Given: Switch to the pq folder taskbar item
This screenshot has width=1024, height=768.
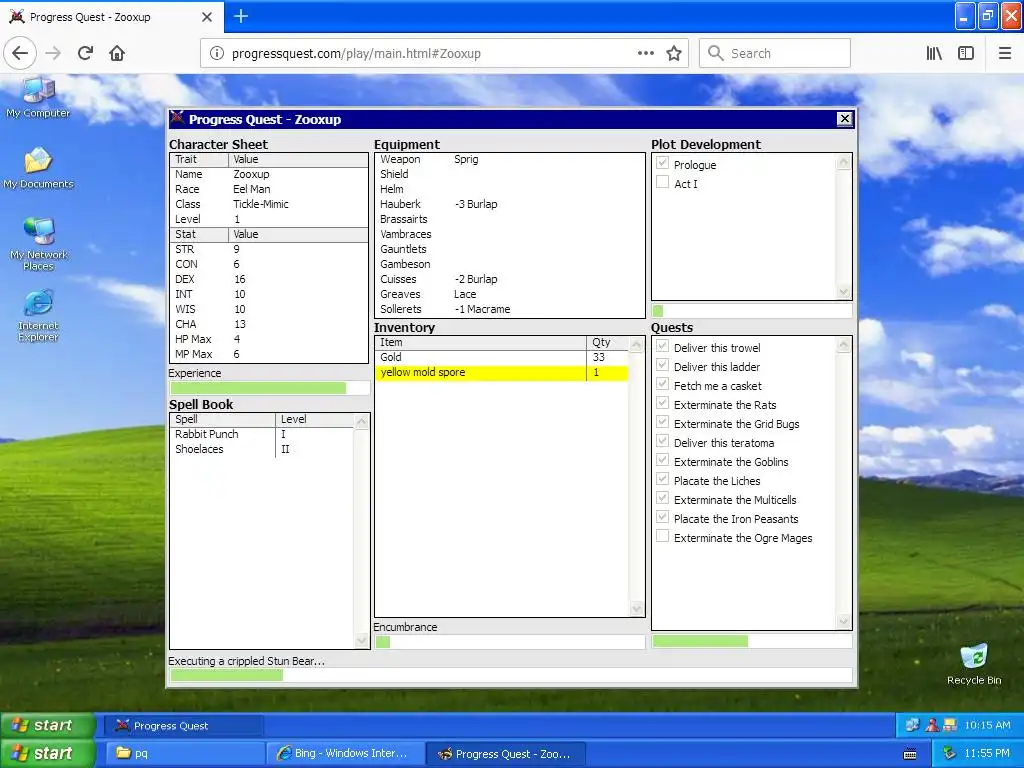Looking at the screenshot, I should pyautogui.click(x=184, y=754).
